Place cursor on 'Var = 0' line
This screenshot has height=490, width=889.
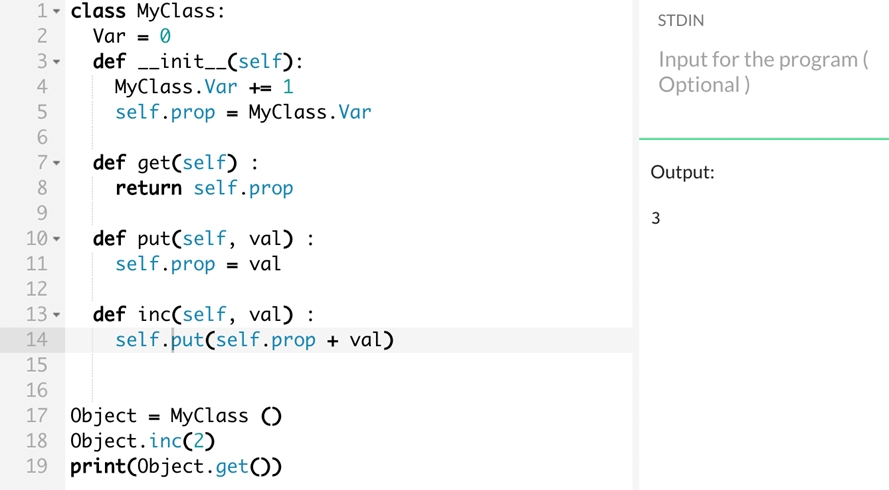click(x=132, y=36)
